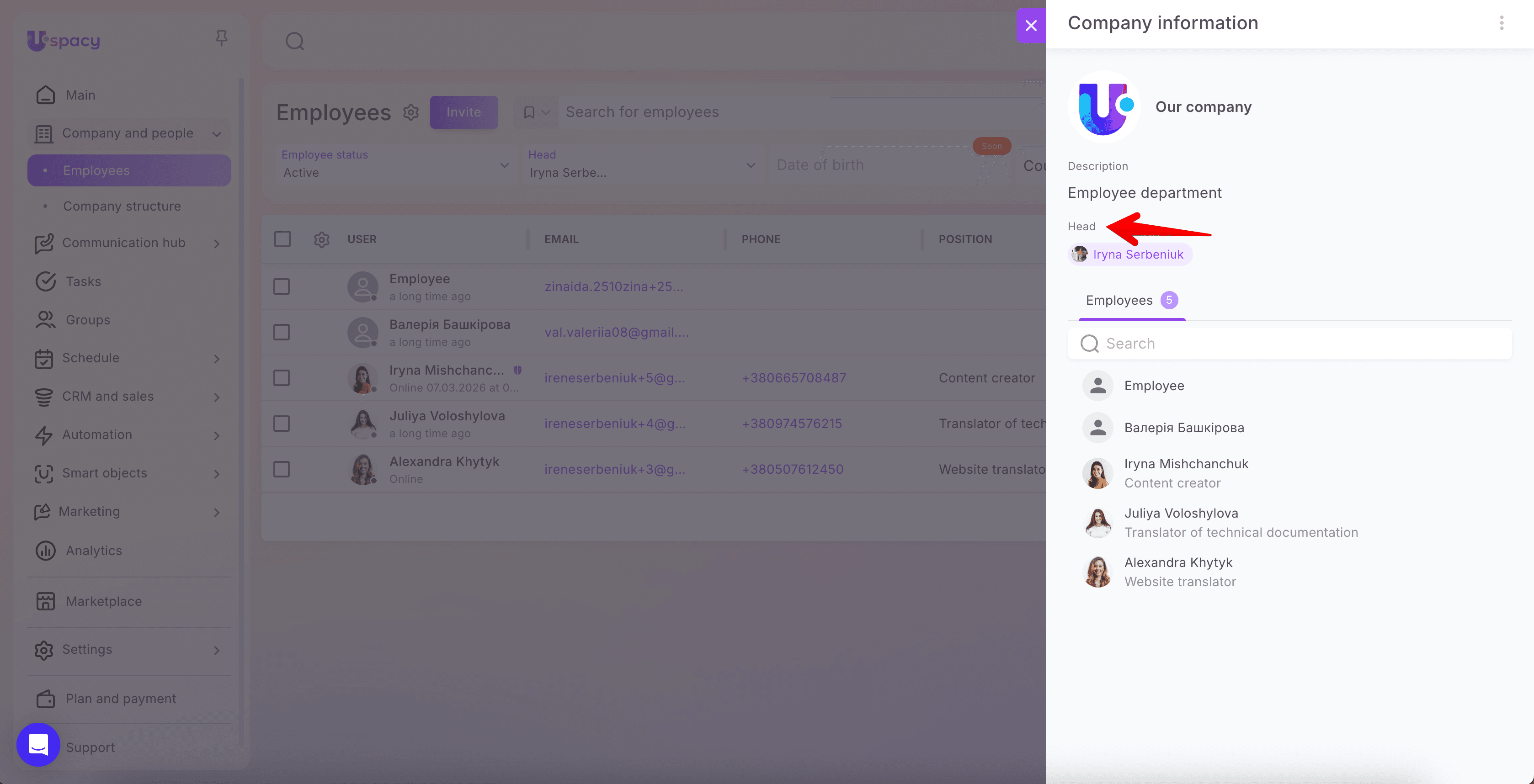Click Alexandra Khytyk avatar in panel list
Image resolution: width=1534 pixels, height=784 pixels.
click(1097, 572)
